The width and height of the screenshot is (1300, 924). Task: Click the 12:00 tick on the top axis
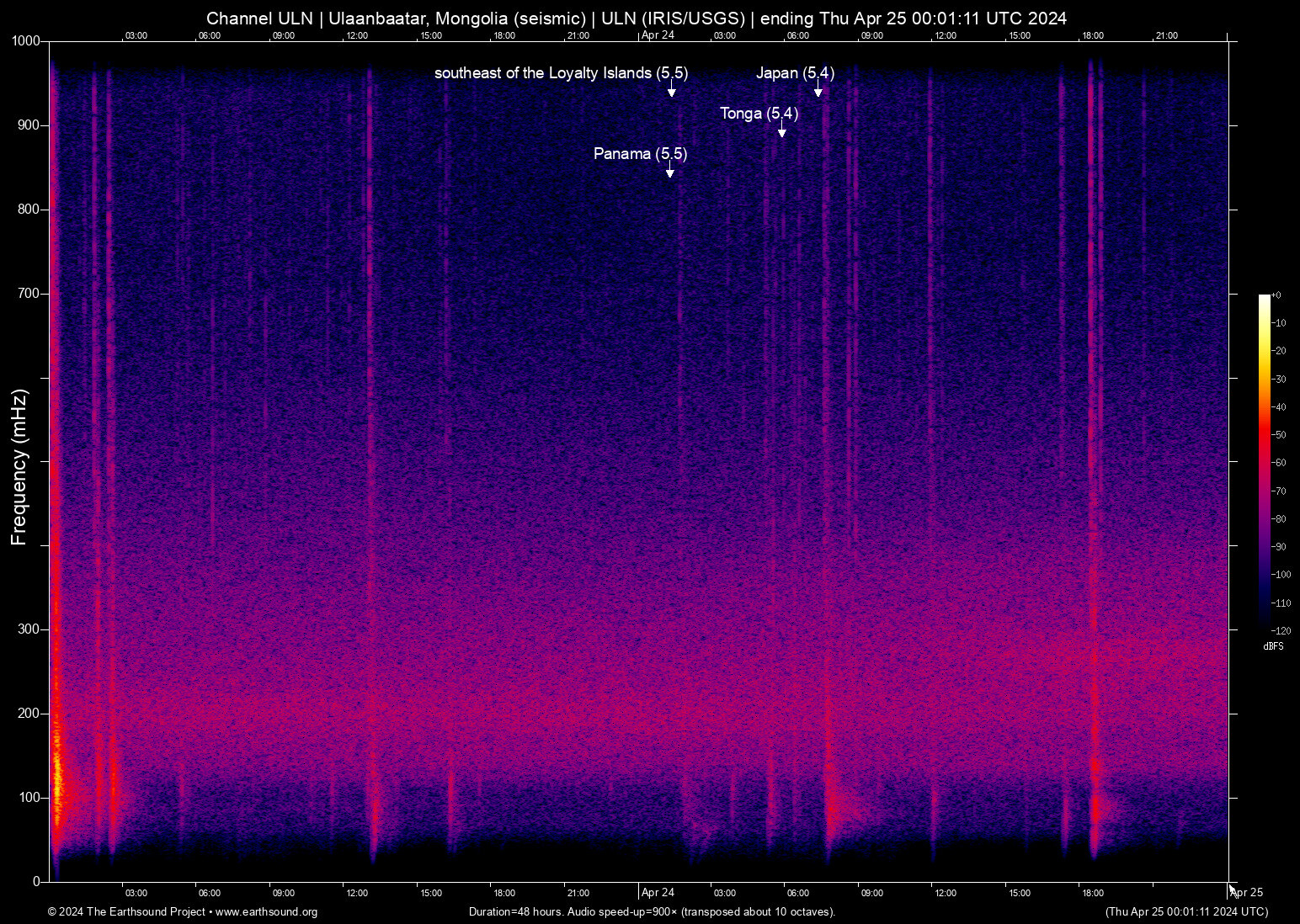(358, 36)
